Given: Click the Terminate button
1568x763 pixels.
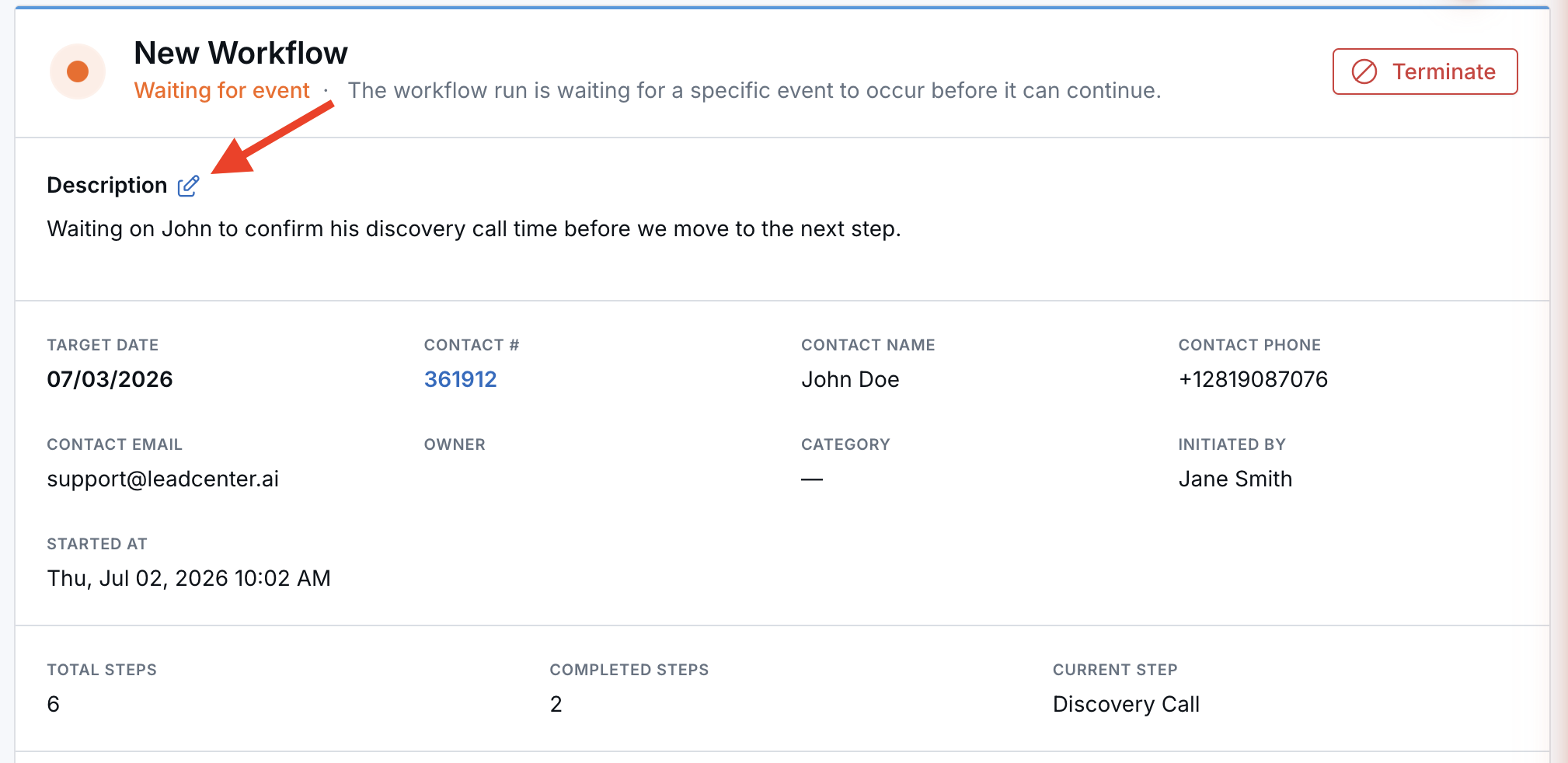Looking at the screenshot, I should [1425, 71].
